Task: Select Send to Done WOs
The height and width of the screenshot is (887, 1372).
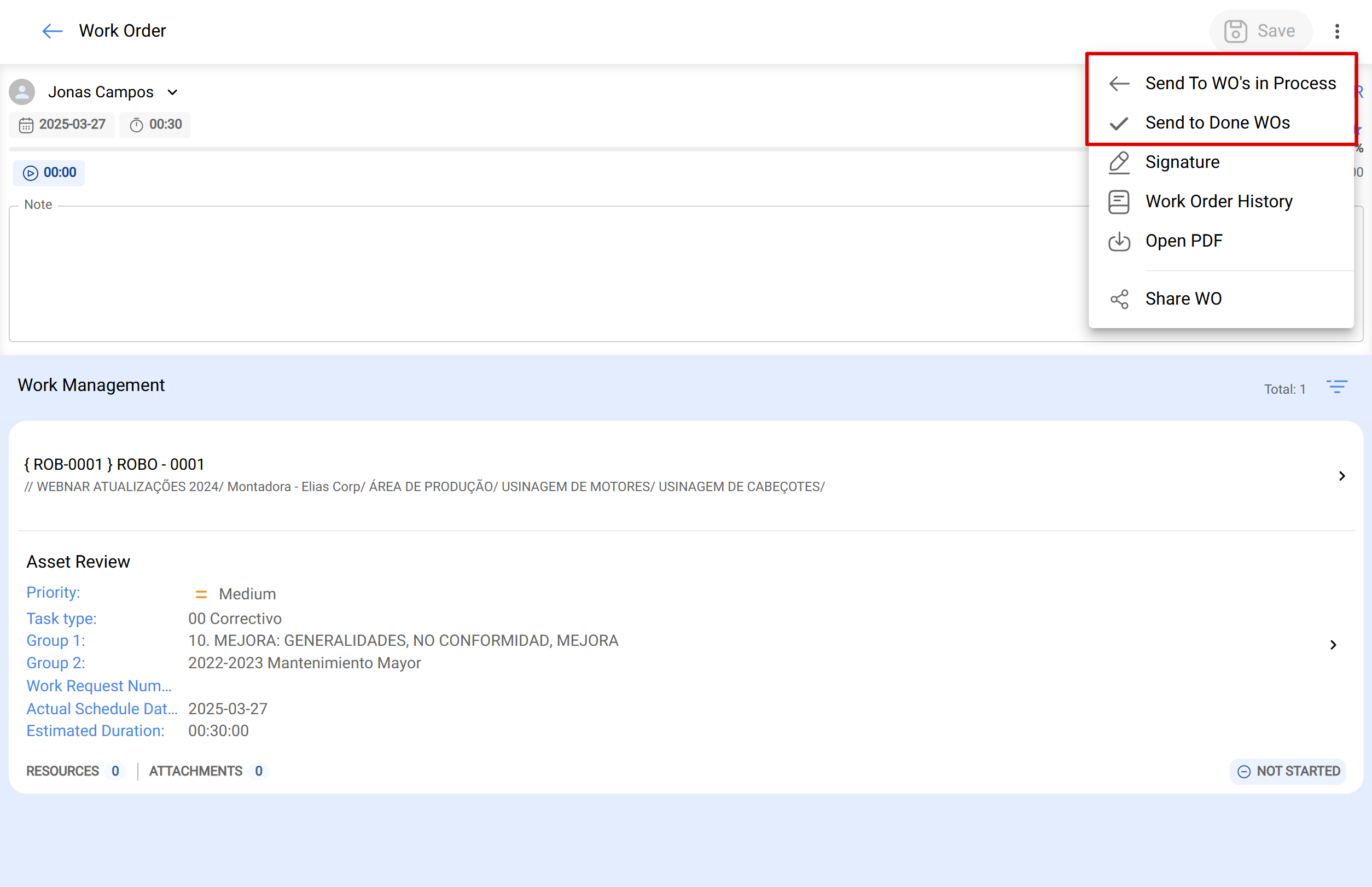Action: pos(1218,122)
